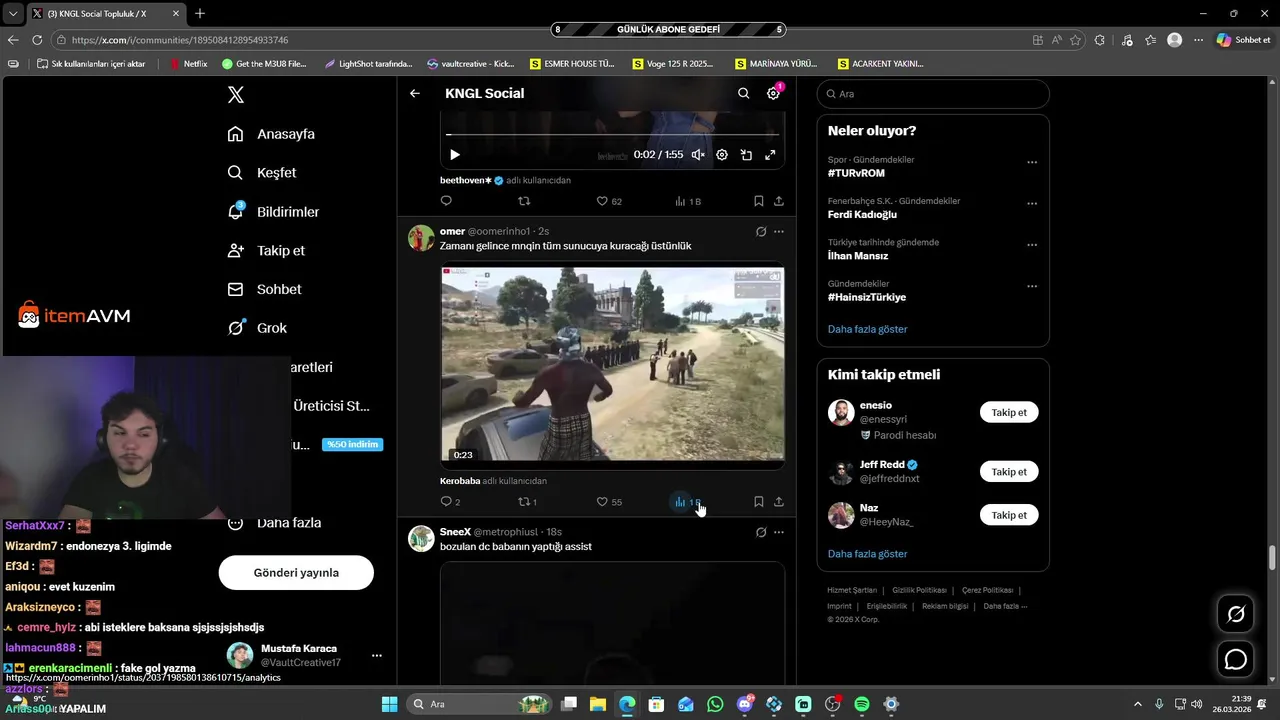This screenshot has width=1280, height=720.
Task: Open the Gizlilik Politikası footer link
Action: [x=919, y=590]
